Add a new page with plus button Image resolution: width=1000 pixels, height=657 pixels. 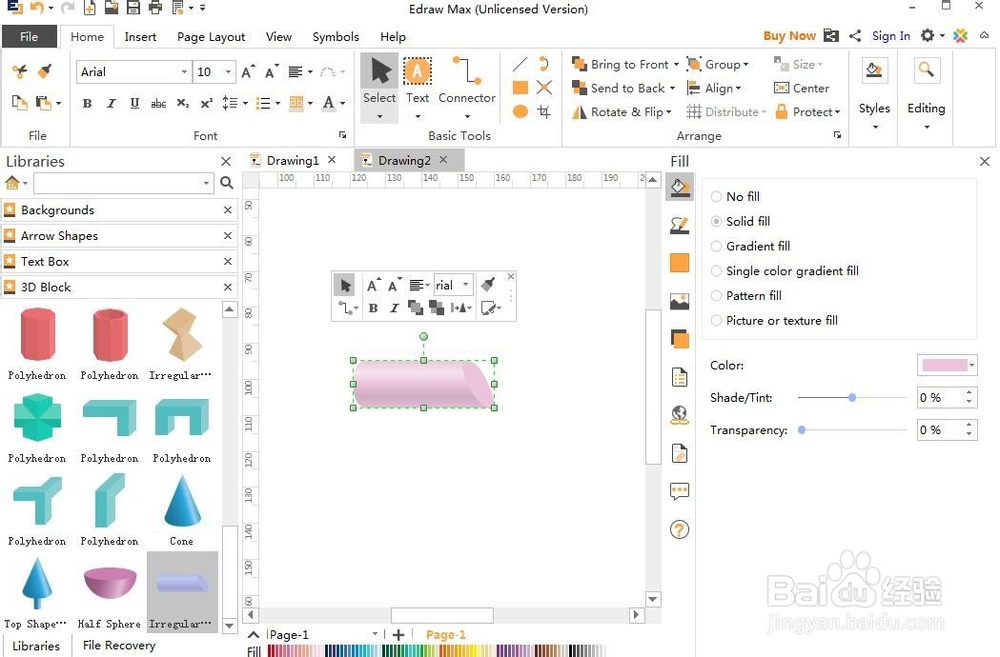tap(399, 635)
